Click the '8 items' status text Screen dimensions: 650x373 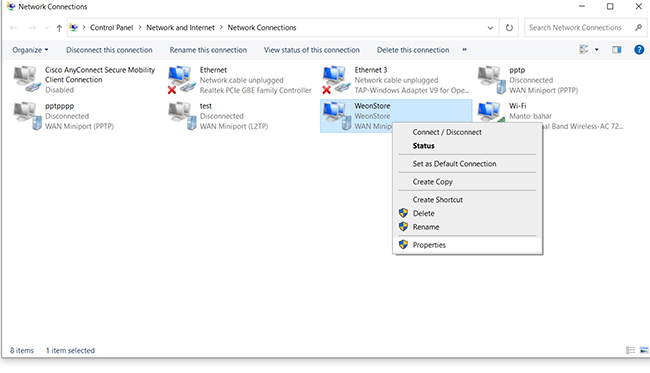(22, 350)
